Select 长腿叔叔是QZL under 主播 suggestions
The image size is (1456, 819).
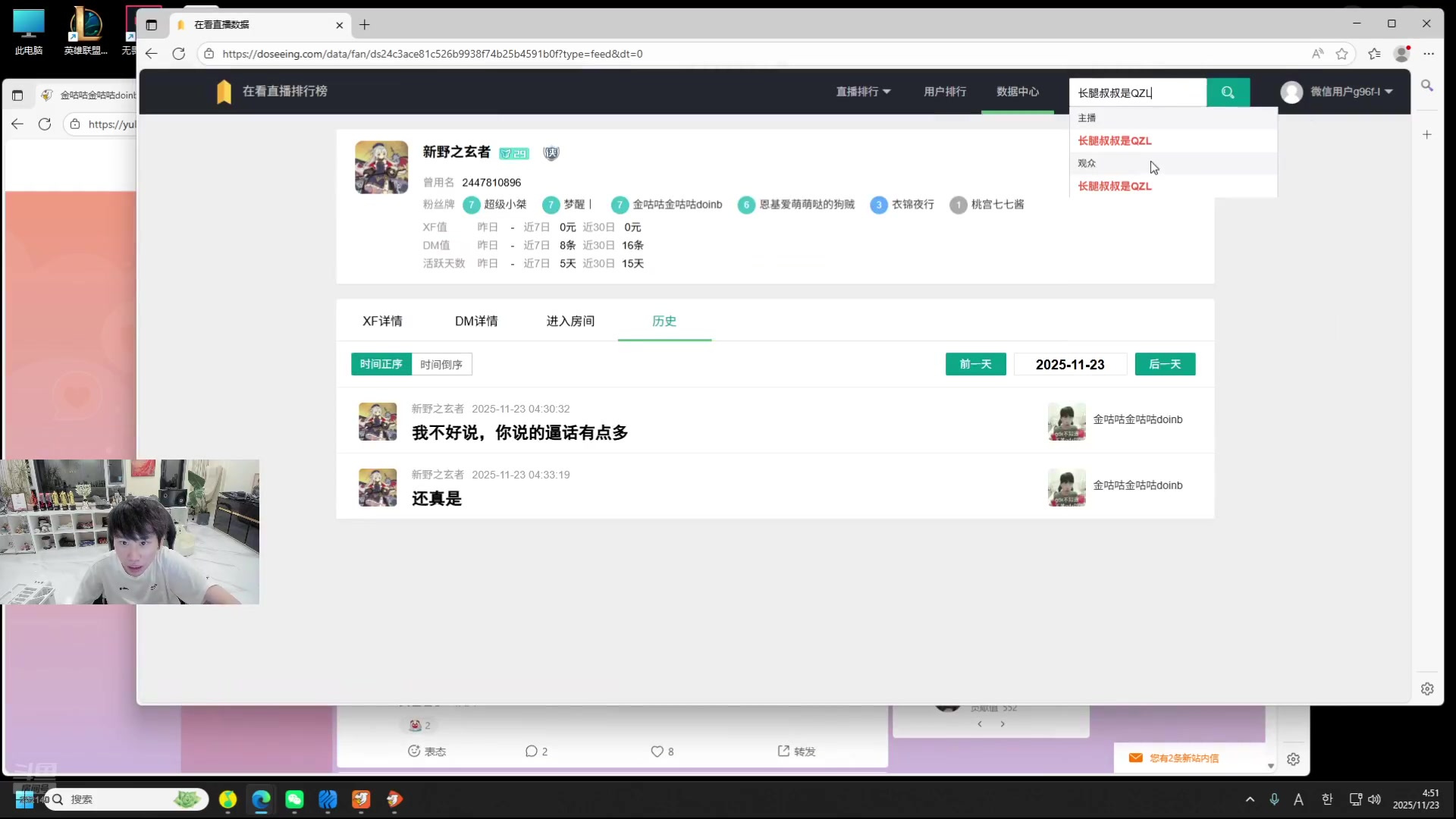coord(1114,140)
